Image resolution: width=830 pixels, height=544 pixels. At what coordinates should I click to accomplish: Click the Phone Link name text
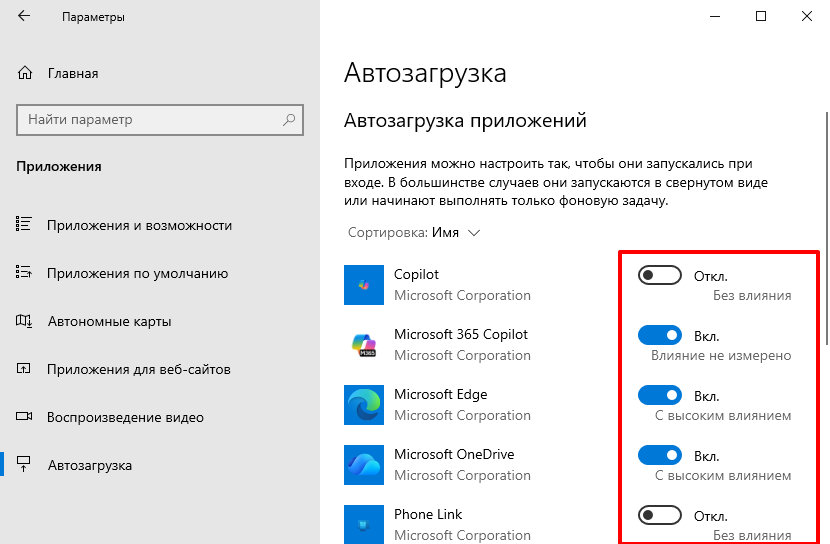pos(428,514)
